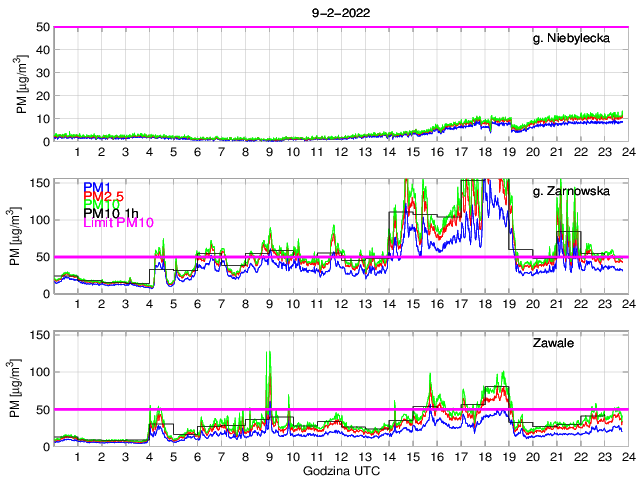Select the "g. Niebylecka" station label
The width and height of the screenshot is (640, 480).
580,38
